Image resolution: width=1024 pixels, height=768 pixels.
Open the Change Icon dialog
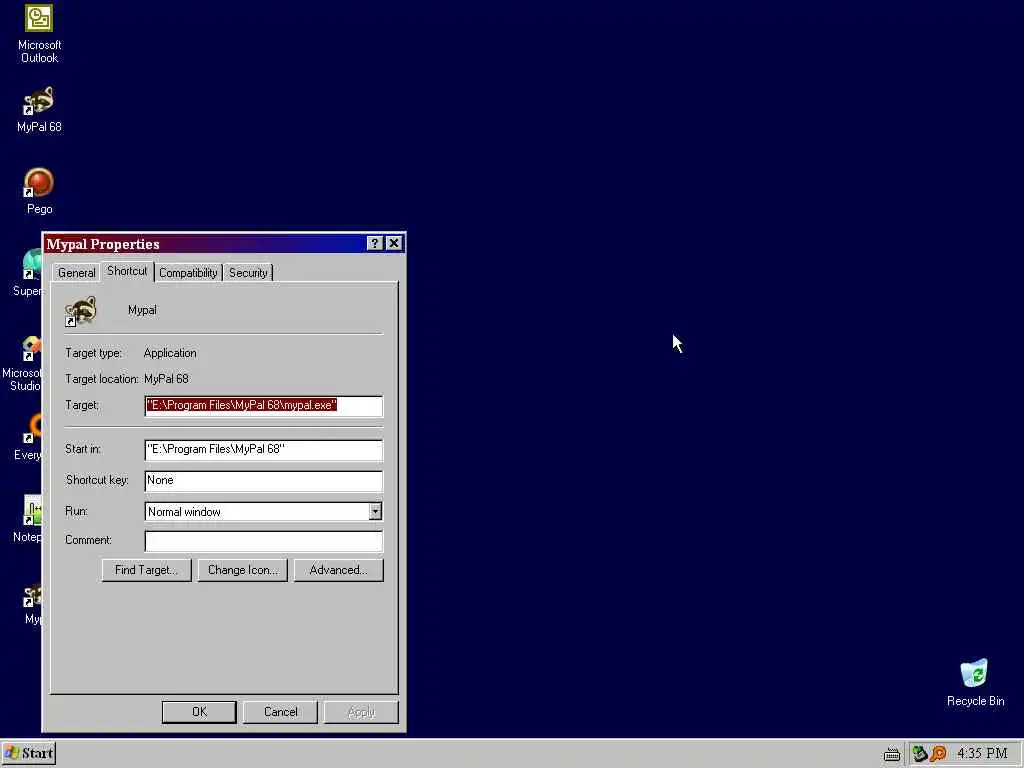click(x=243, y=570)
